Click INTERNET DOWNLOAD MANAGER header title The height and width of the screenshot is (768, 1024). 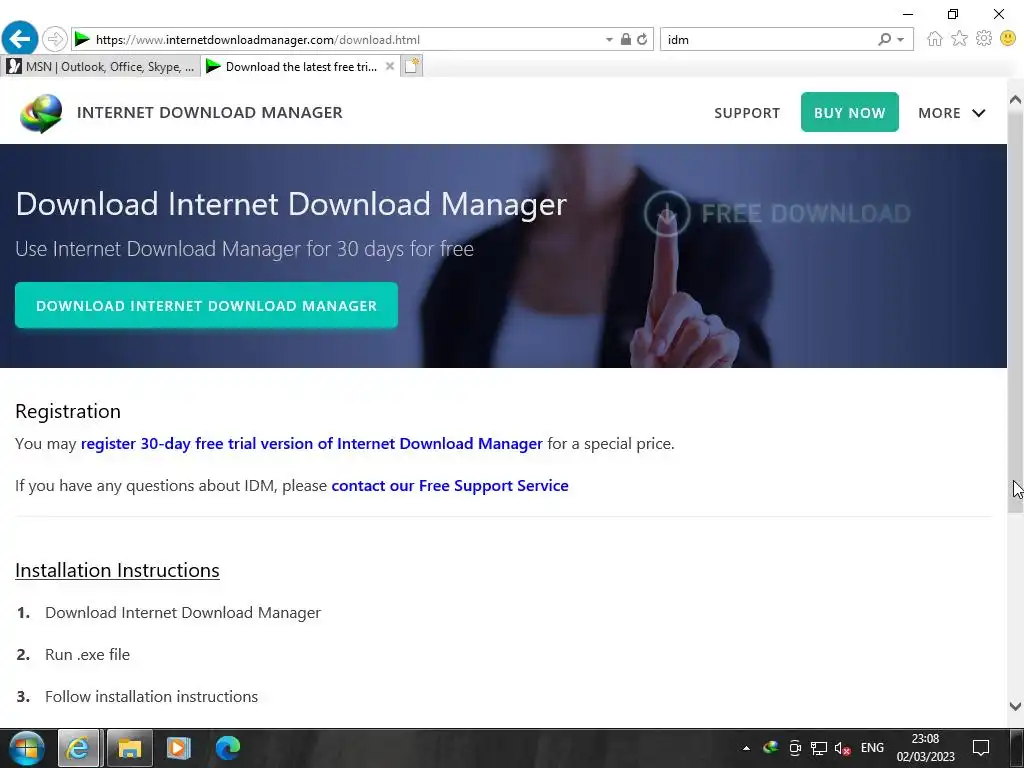tap(210, 112)
